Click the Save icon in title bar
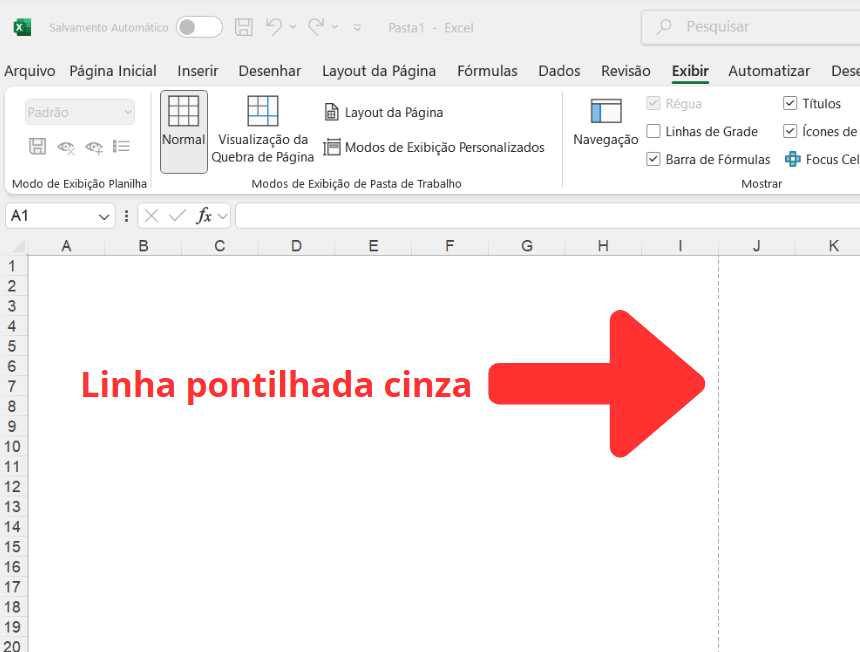The width and height of the screenshot is (860, 652). tap(243, 27)
